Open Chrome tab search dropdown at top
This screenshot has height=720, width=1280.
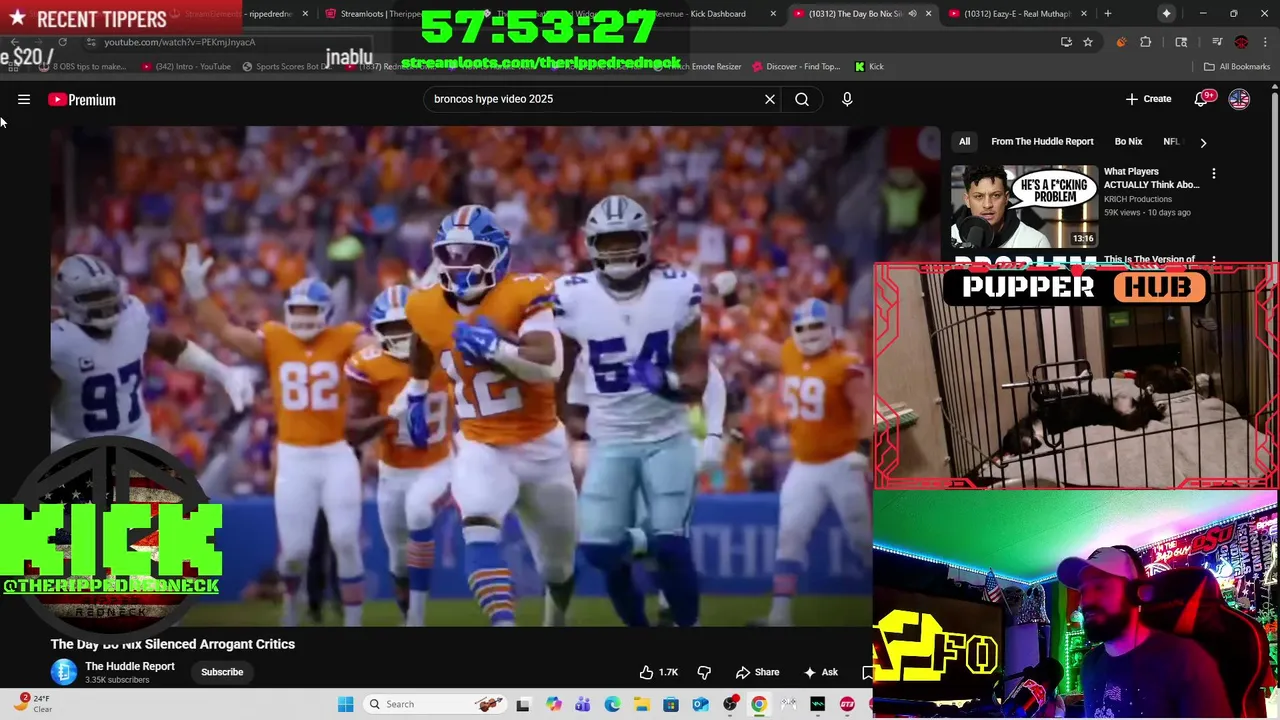pyautogui.click(x=1166, y=14)
